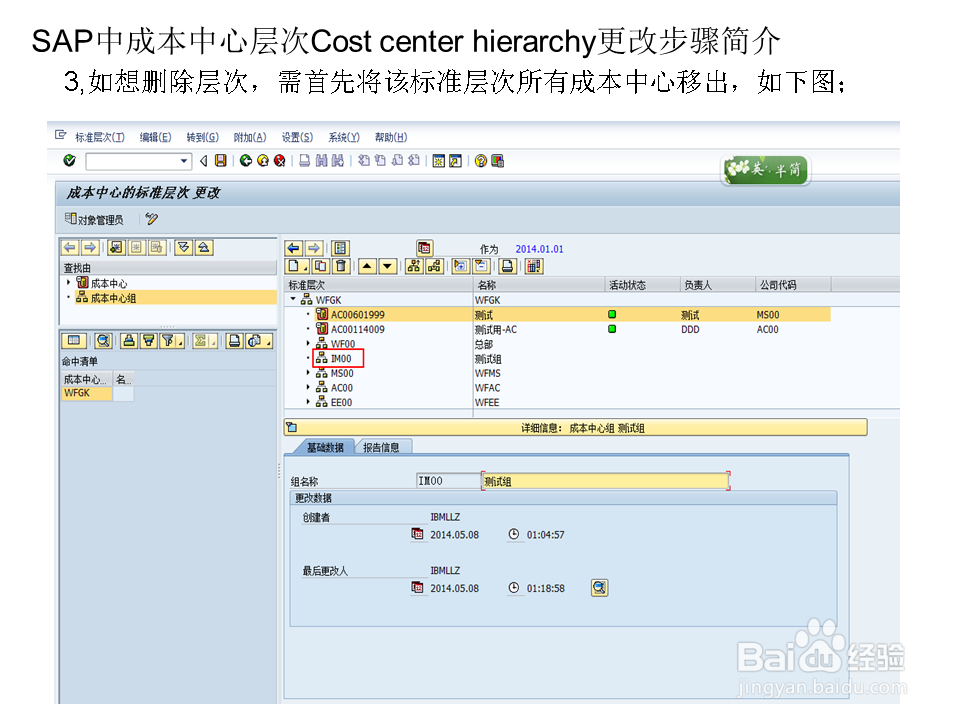Click the Find binoculars icon
The height and width of the screenshot is (720, 960).
tap(321, 160)
